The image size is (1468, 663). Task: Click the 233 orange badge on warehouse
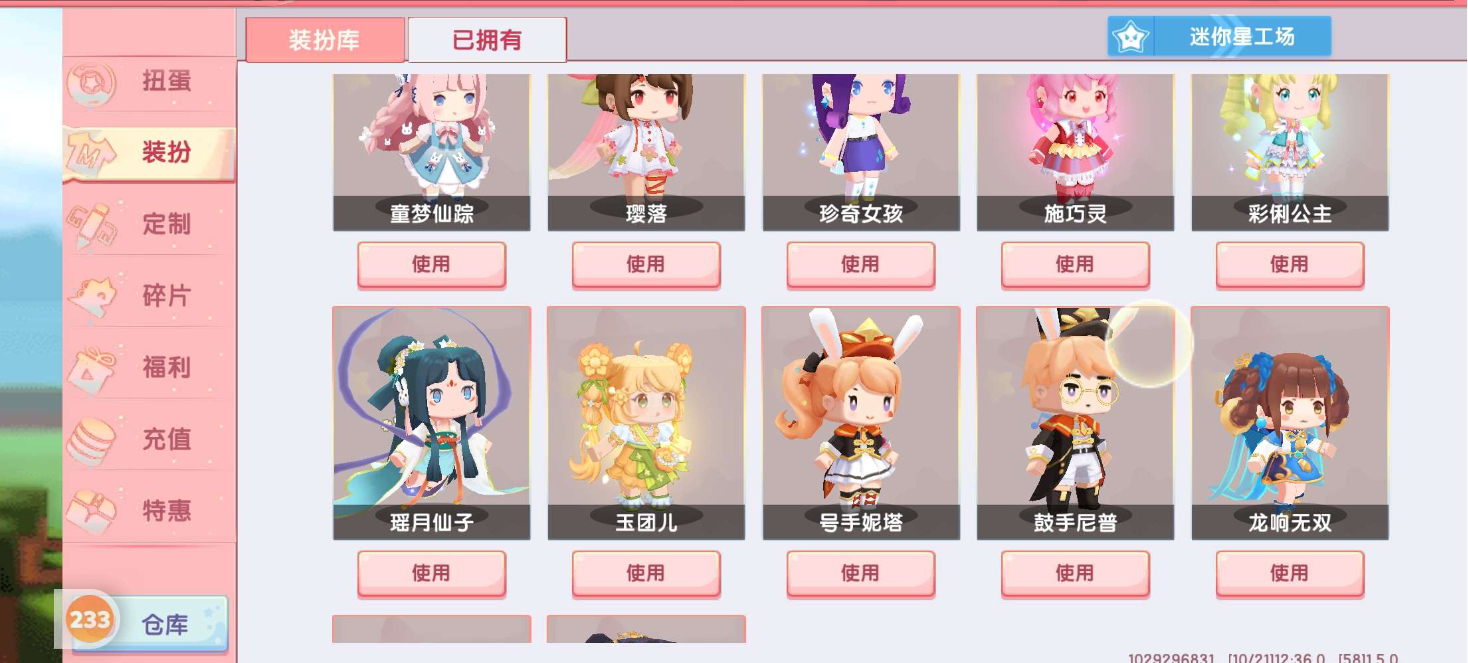click(x=89, y=619)
